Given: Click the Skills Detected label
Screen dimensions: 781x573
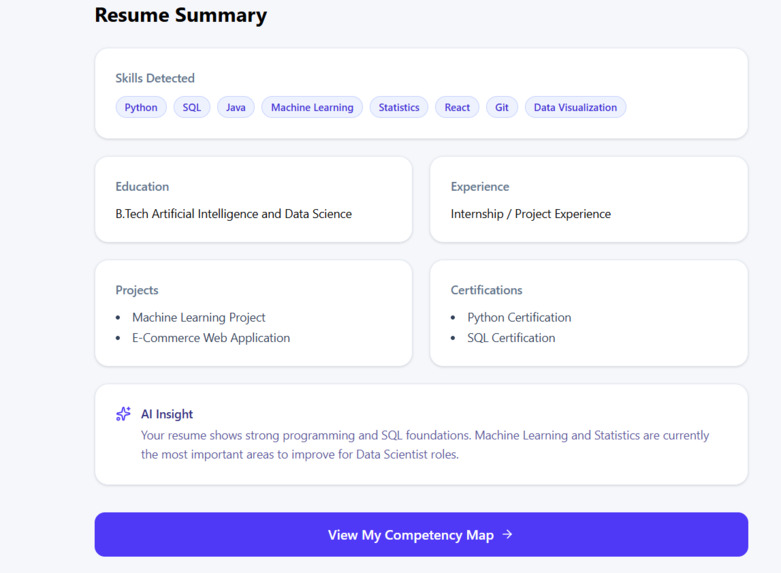Looking at the screenshot, I should pyautogui.click(x=155, y=78).
